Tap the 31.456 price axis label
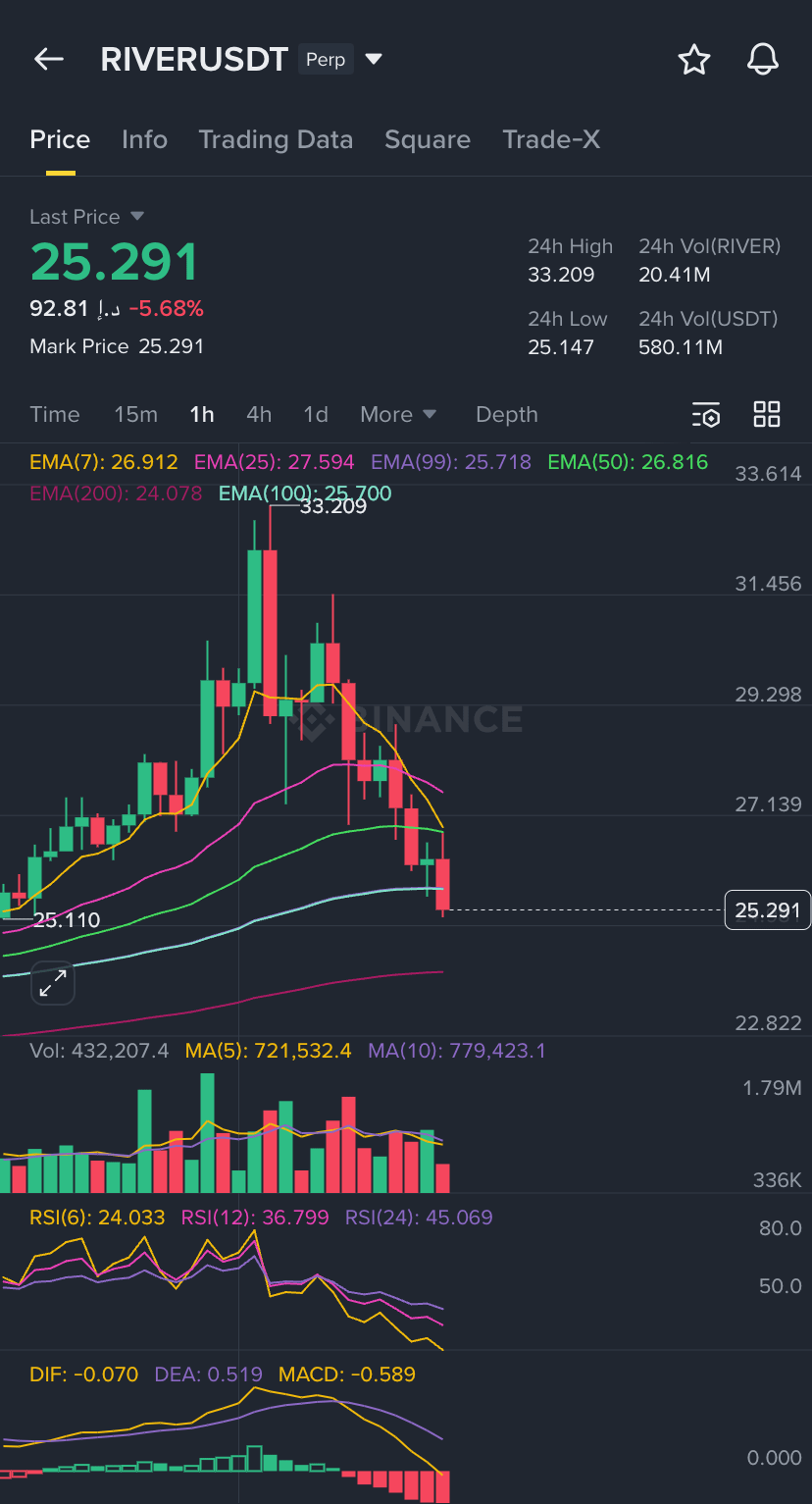The height and width of the screenshot is (1504, 812). [768, 584]
